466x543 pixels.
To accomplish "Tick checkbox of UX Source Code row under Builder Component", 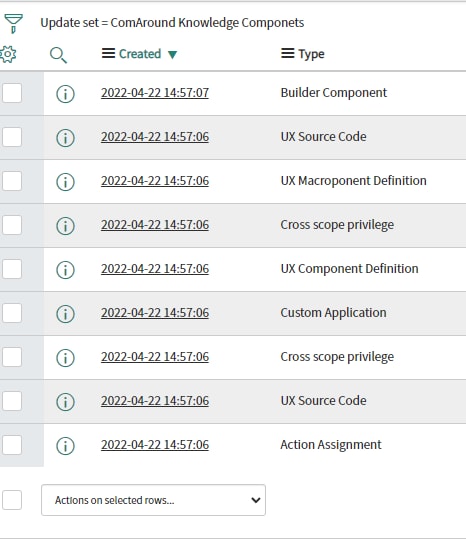I will pyautogui.click(x=12, y=137).
